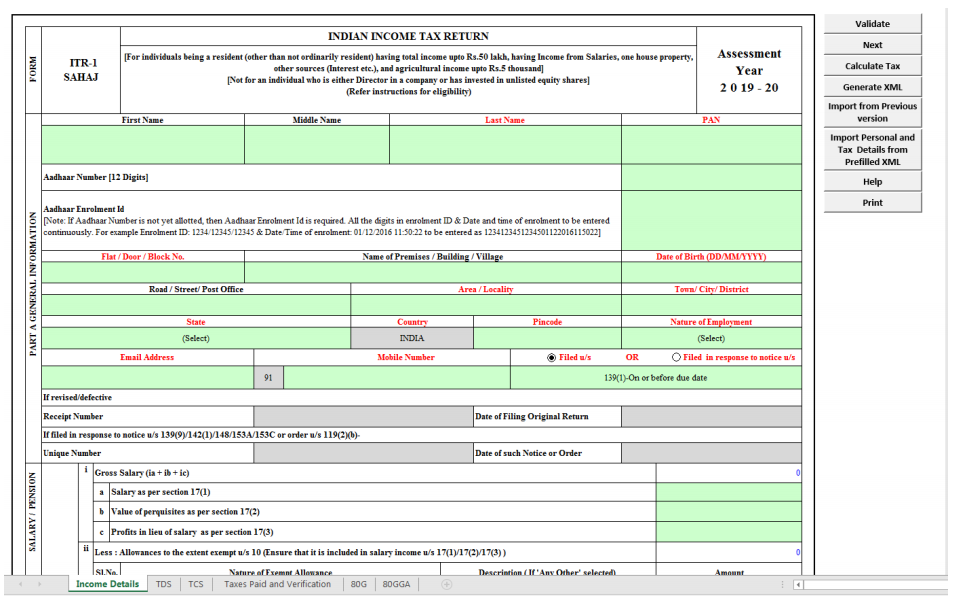Open the Taxes Paid and Verification tab
Viewport: 977px width, 615px height.
pyautogui.click(x=277, y=584)
